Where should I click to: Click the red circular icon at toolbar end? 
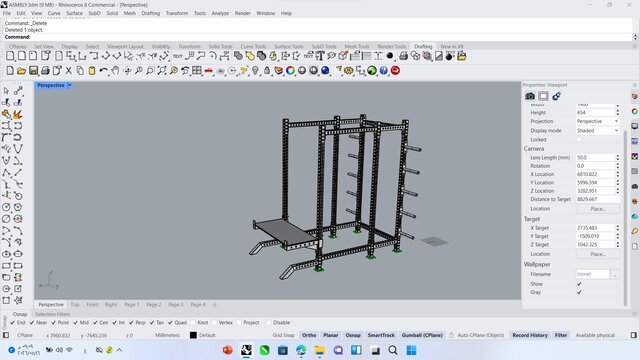click(395, 71)
